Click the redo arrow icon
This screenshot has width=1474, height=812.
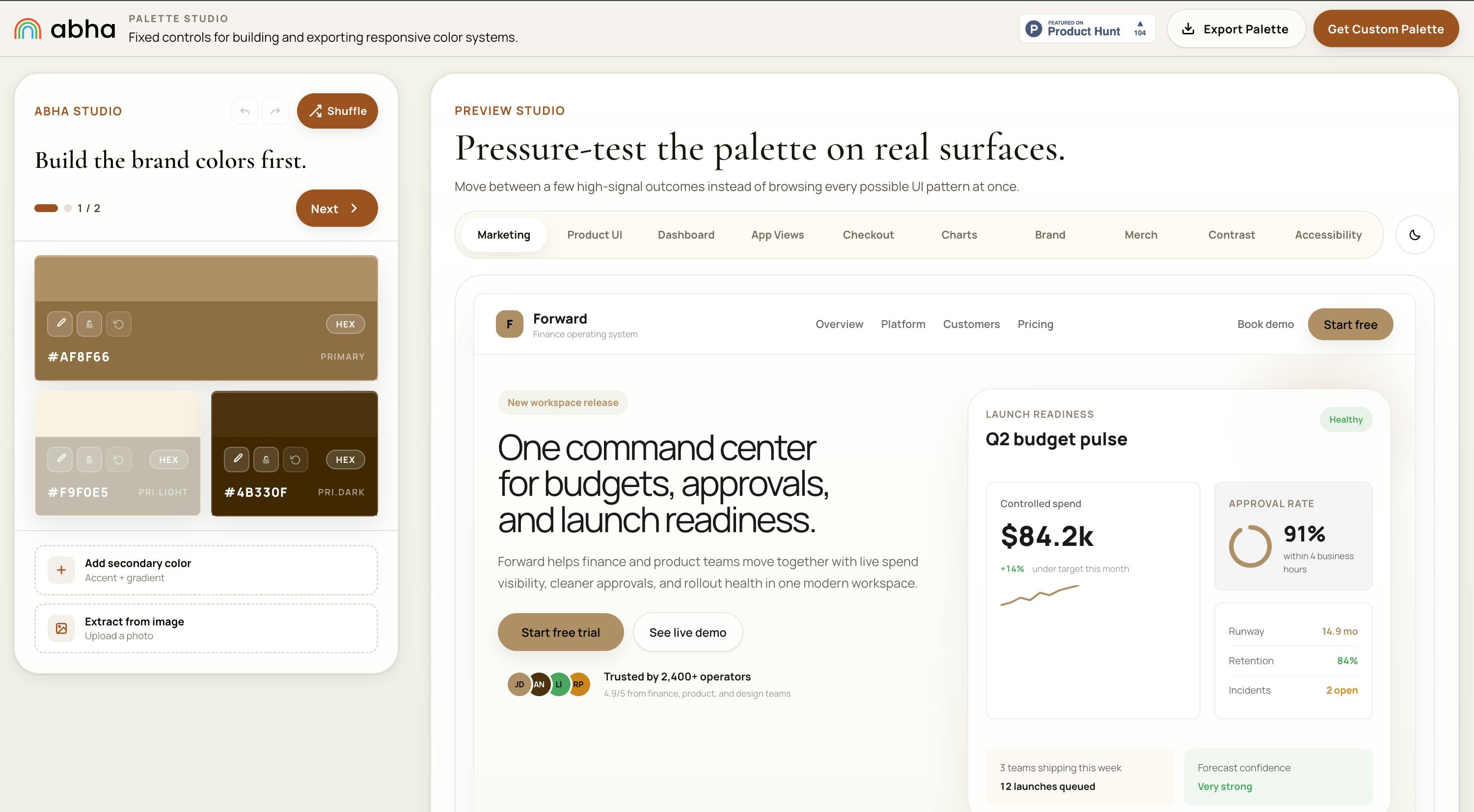tap(275, 111)
